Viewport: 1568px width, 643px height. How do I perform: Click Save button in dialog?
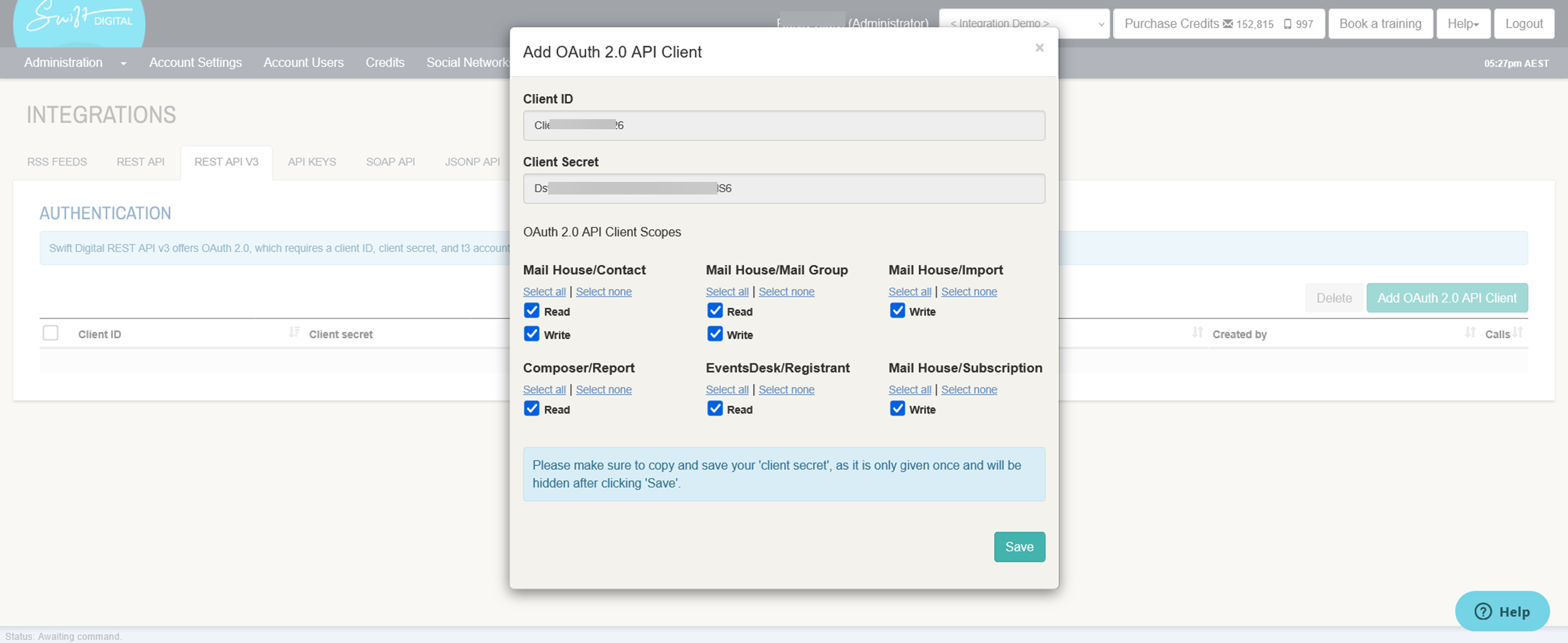[x=1019, y=547]
